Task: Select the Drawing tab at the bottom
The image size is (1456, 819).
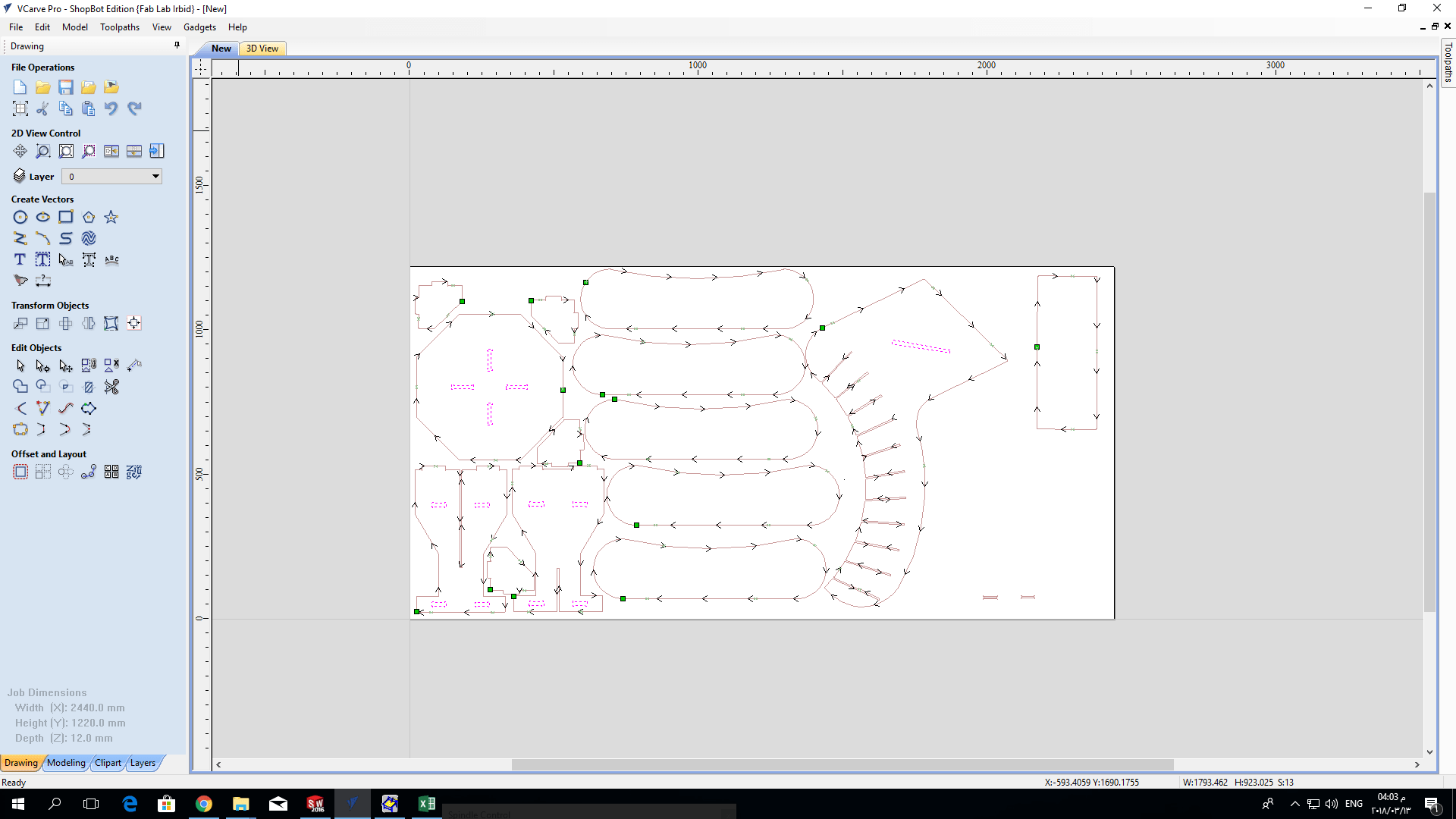Action: click(21, 763)
